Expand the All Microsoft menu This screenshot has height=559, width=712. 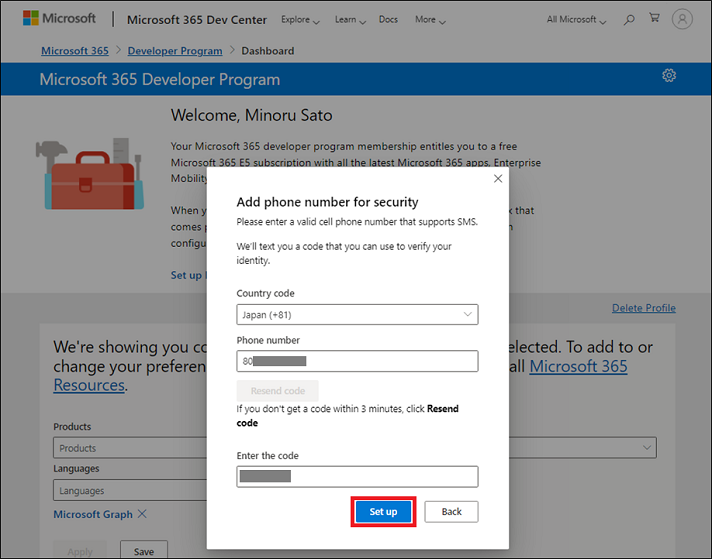(576, 20)
